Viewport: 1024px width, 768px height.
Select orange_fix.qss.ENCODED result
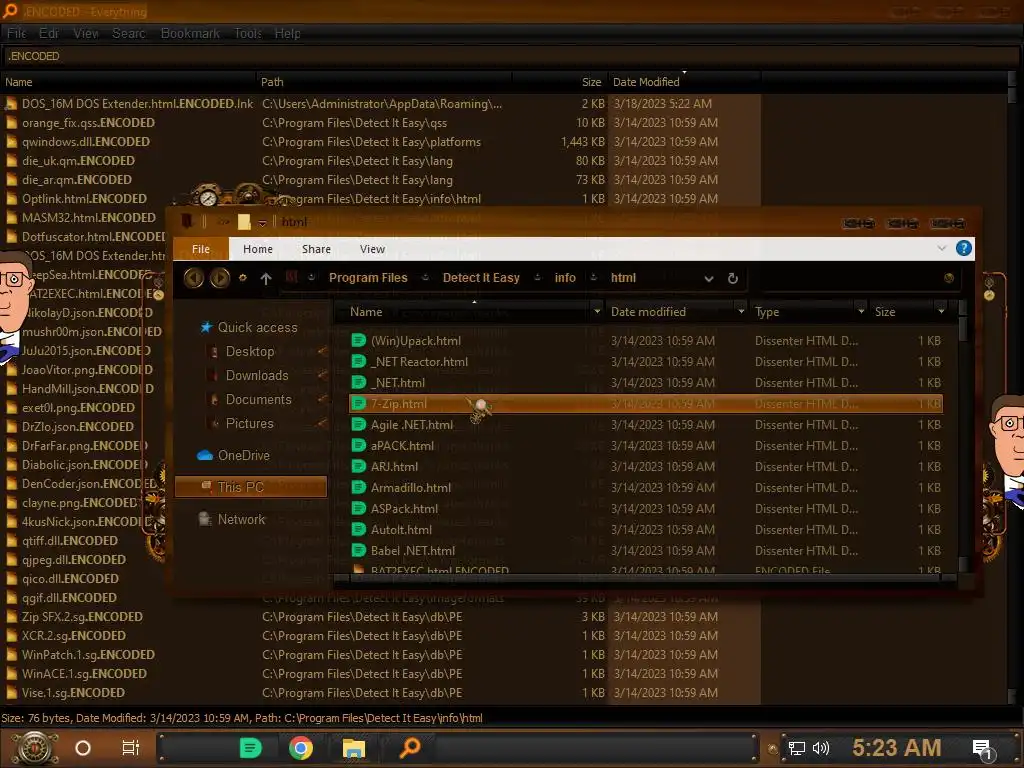pyautogui.click(x=88, y=123)
